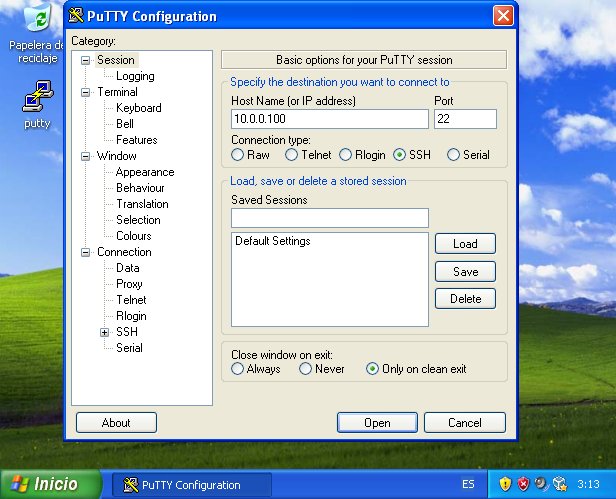This screenshot has height=499, width=616.
Task: Select the Serial connection type radio
Action: [x=453, y=155]
